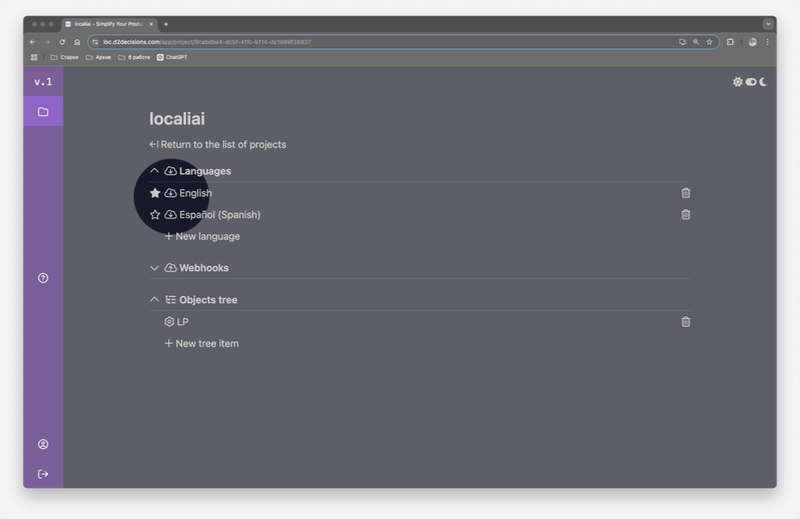The image size is (800, 519).
Task: Click the cloud download icon beside Languages
Action: point(170,171)
